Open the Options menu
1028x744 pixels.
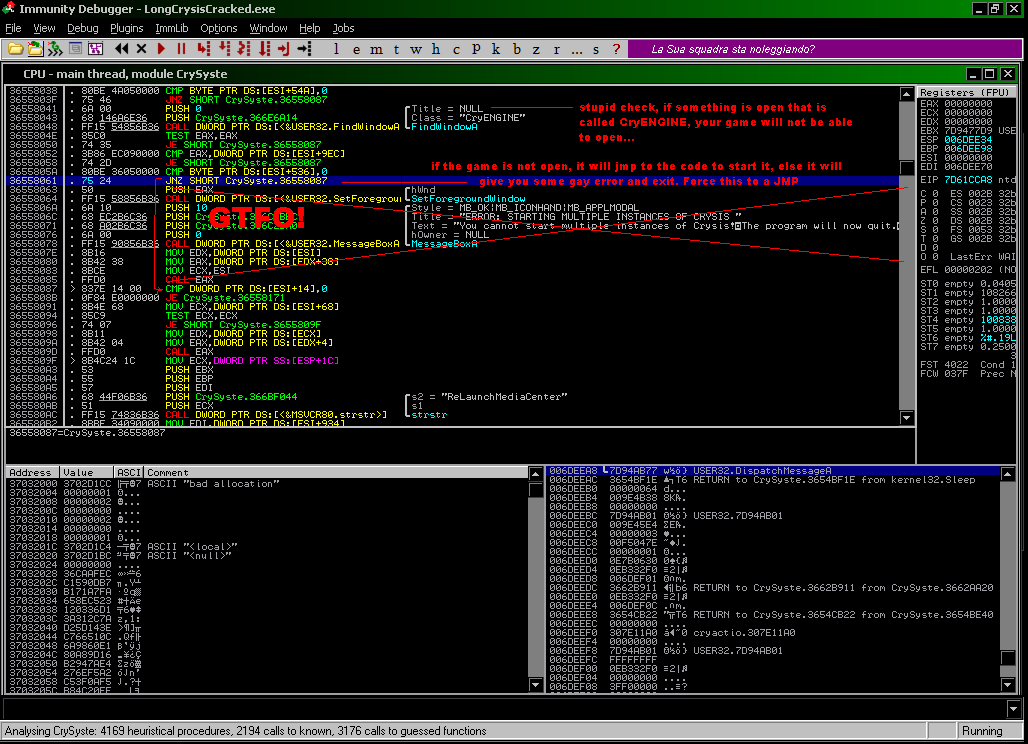[x=219, y=28]
